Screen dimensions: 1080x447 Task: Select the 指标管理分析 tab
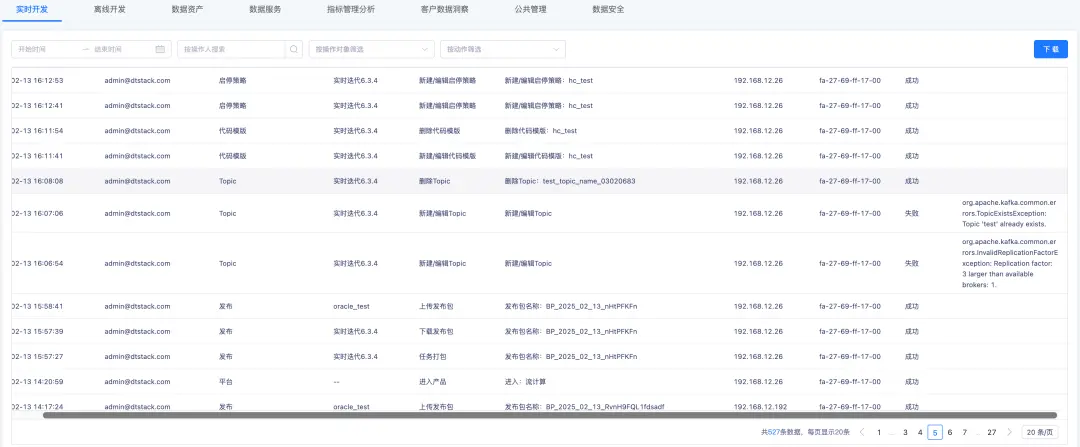point(351,10)
